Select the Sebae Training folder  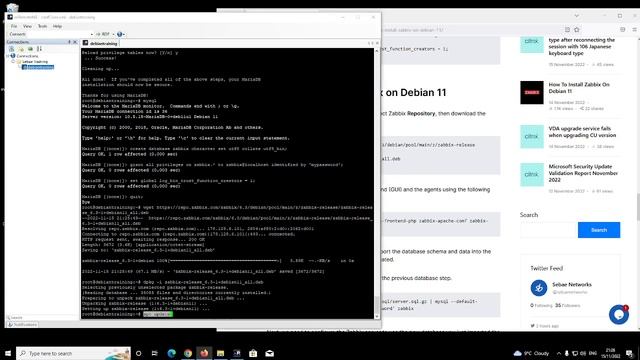click(x=35, y=62)
